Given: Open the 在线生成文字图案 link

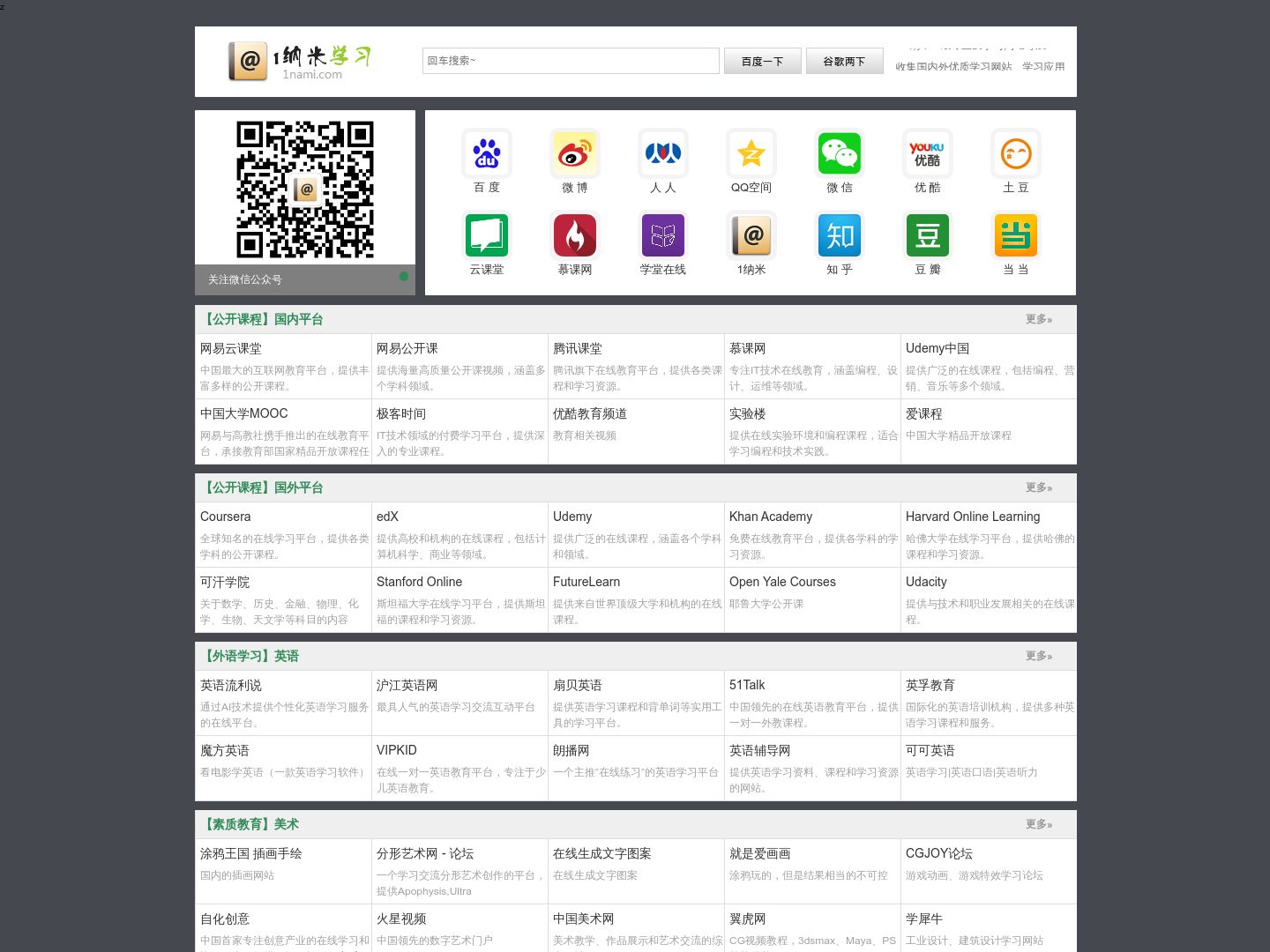Looking at the screenshot, I should click(x=602, y=853).
